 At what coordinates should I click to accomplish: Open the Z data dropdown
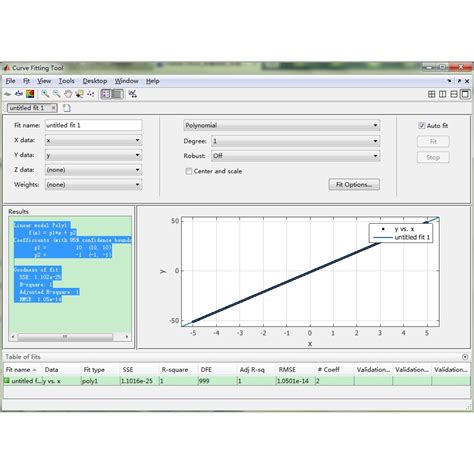(93, 170)
